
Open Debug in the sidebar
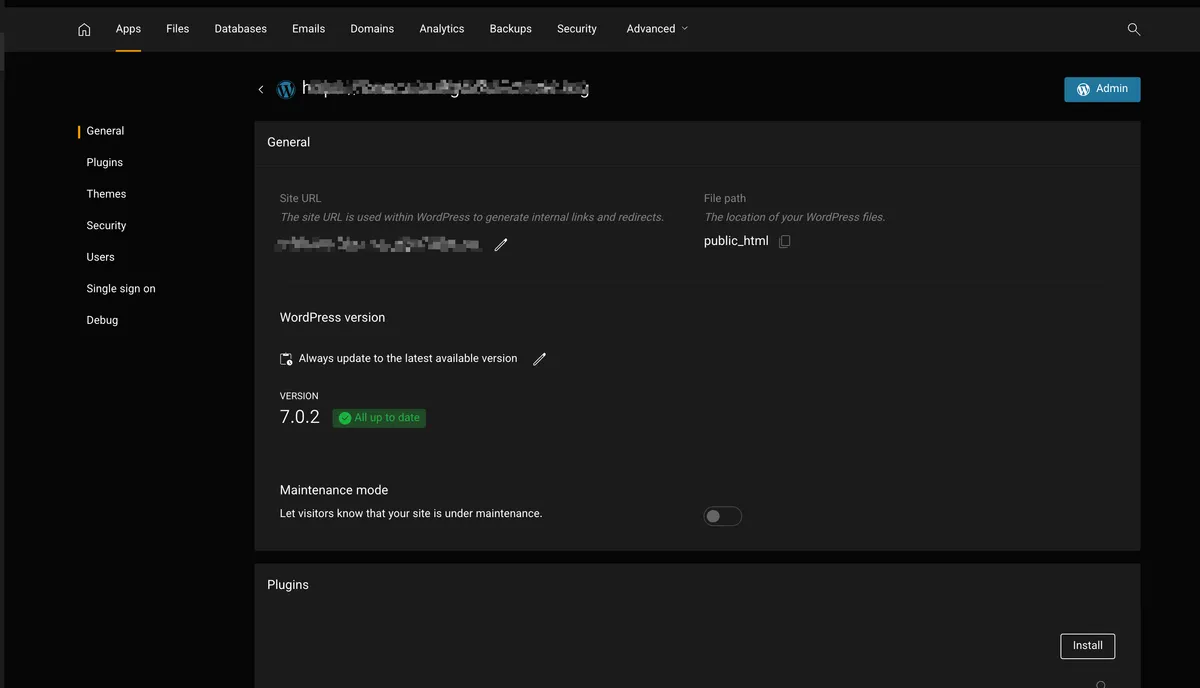[x=102, y=320]
